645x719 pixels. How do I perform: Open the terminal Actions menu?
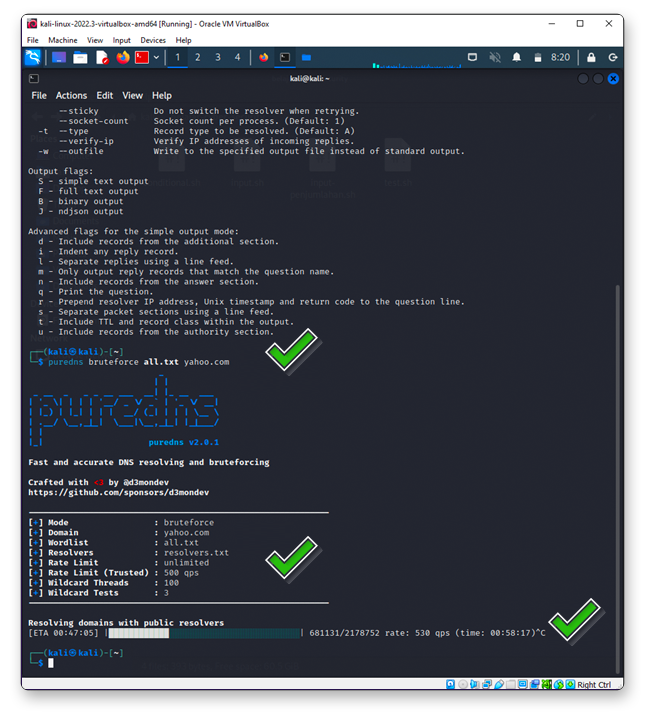[x=71, y=95]
